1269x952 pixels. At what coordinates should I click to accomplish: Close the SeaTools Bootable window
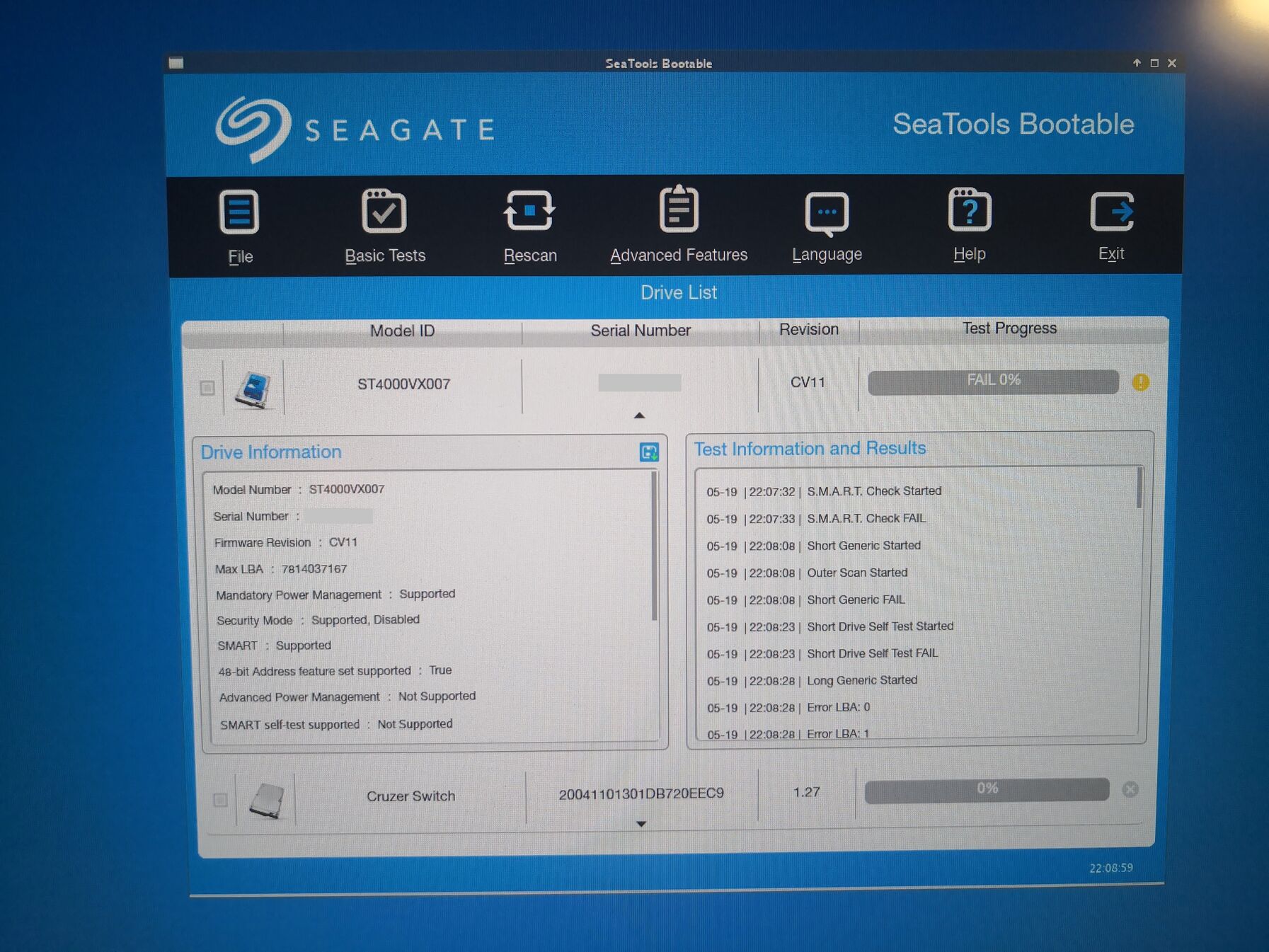[x=1172, y=63]
